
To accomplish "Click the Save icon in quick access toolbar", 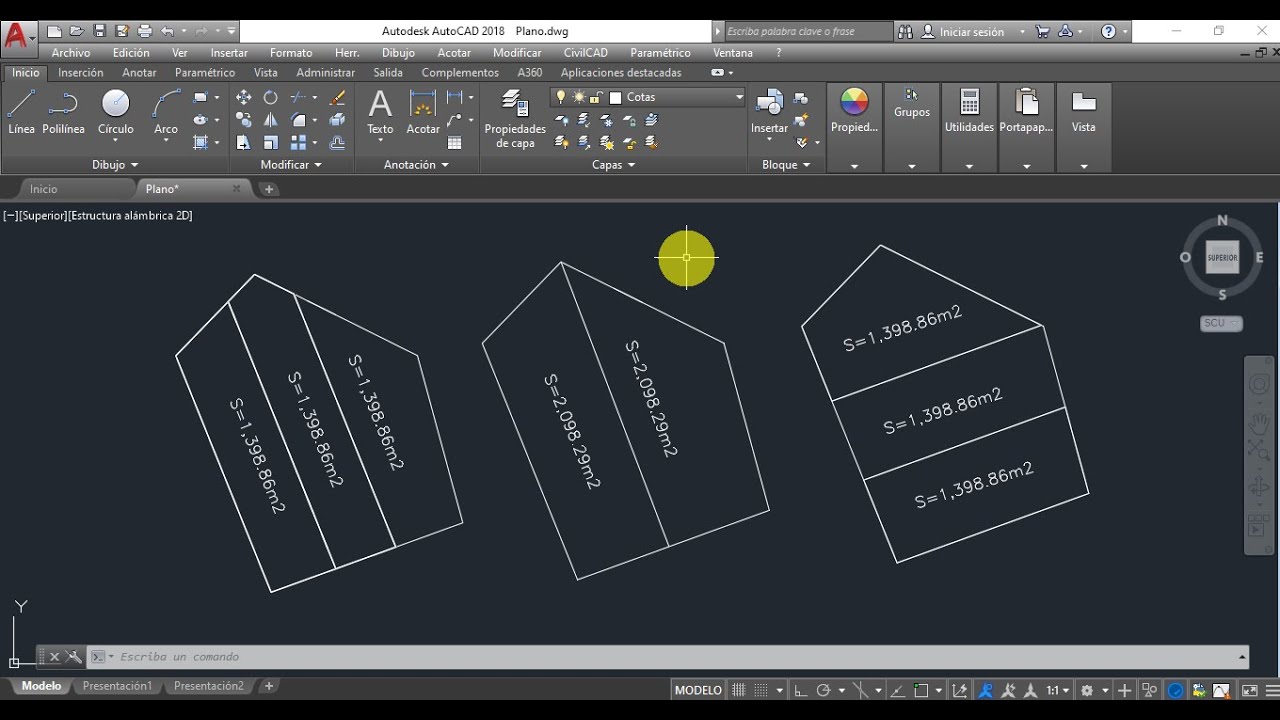I will pyautogui.click(x=99, y=32).
